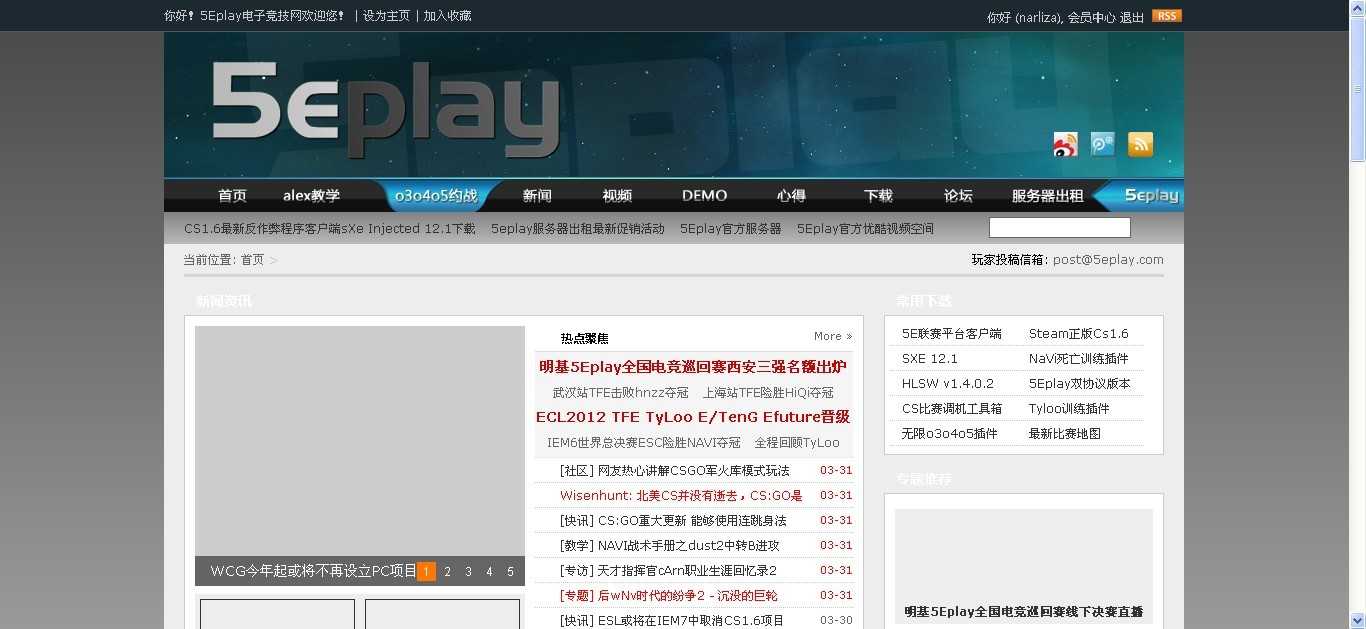
Task: Click the RSS badge in top bar
Action: 1166,16
